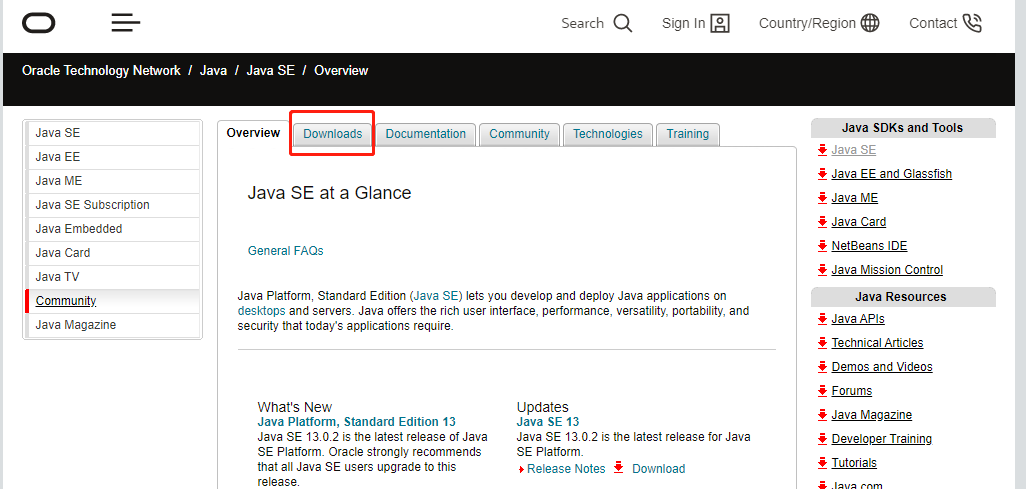Viewport: 1026px width, 489px height.
Task: Click the download arrow beside Tutorials
Action: [x=823, y=463]
